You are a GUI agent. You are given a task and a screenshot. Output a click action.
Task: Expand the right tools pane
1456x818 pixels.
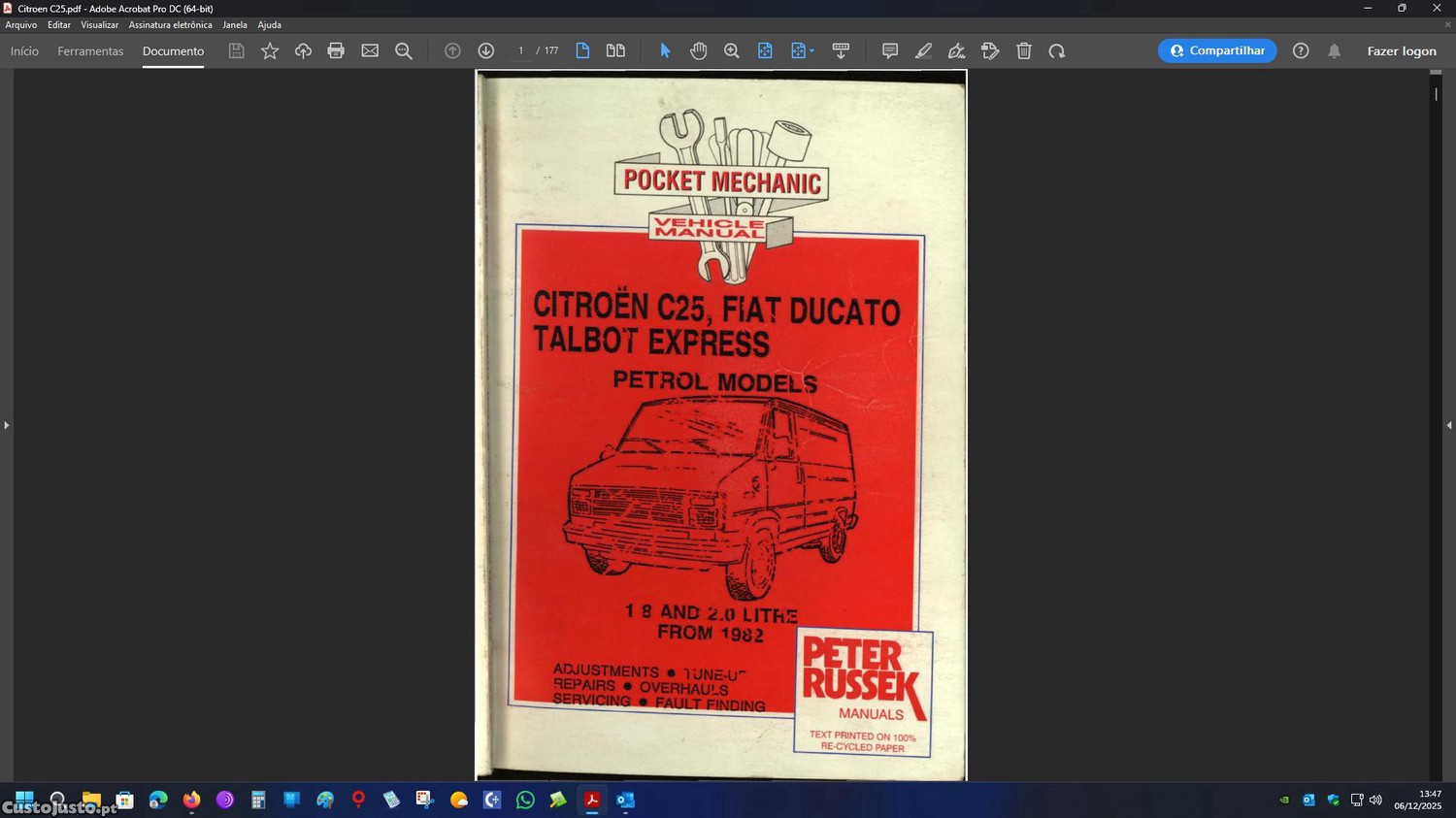1449,425
